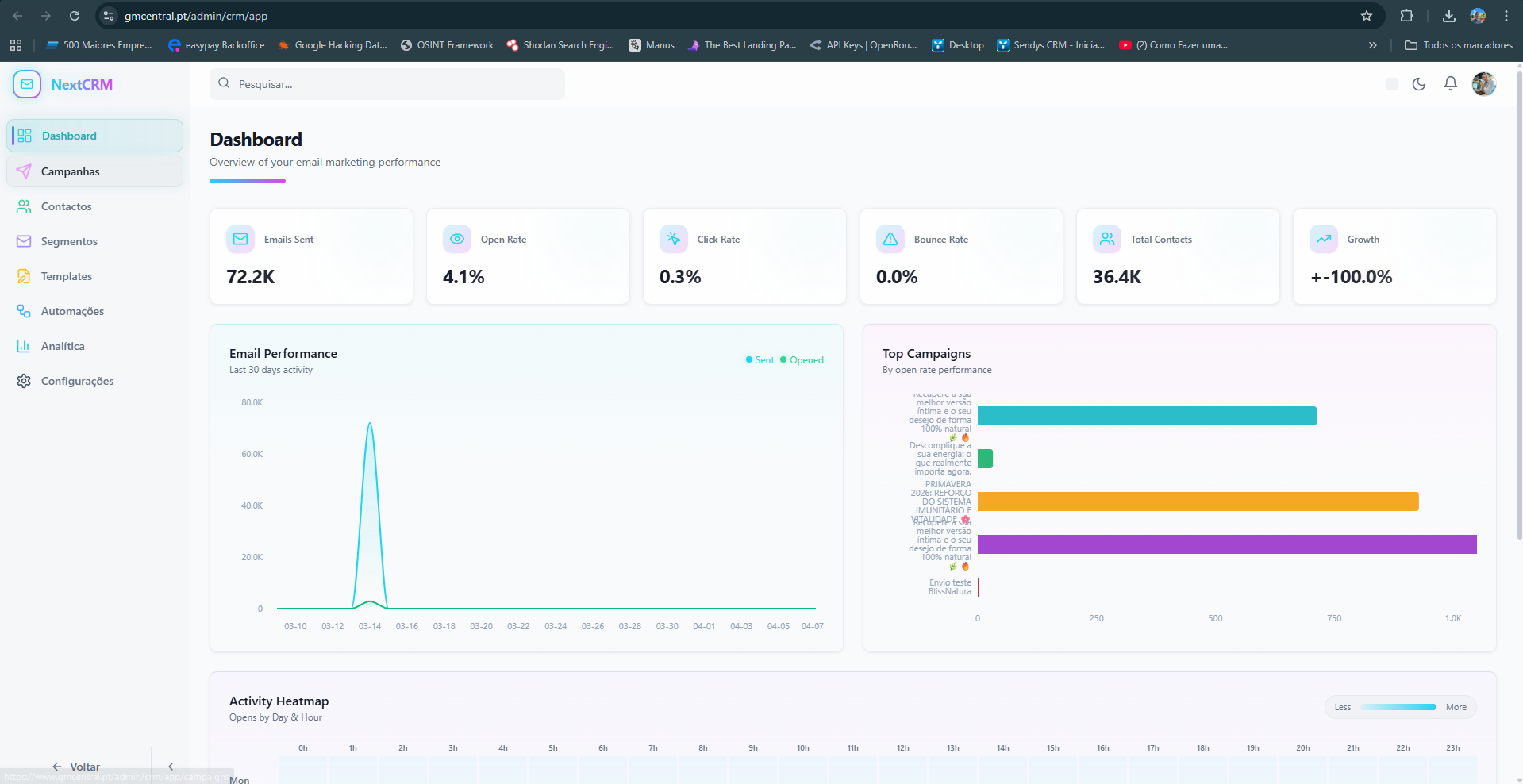Image resolution: width=1523 pixels, height=784 pixels.
Task: Open browser extensions puzzle icon
Action: tap(1406, 16)
